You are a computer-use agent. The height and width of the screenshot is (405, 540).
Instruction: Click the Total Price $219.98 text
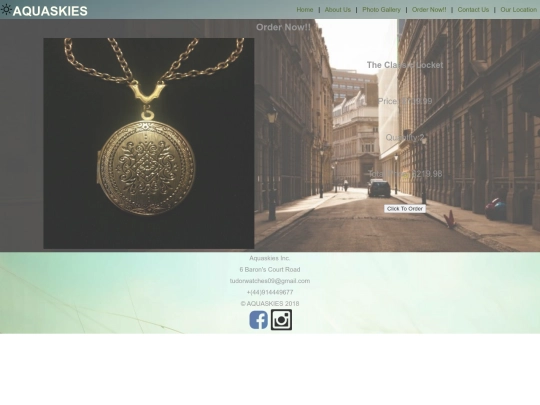point(405,174)
